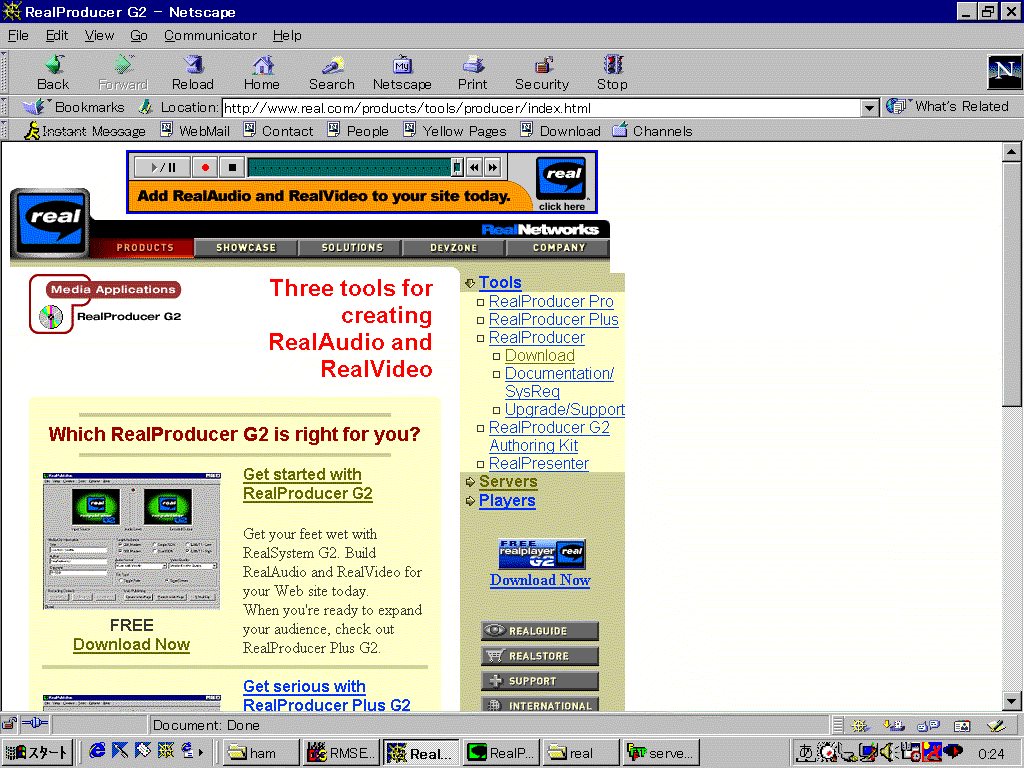
Task: Click the speaker volume icon in system tray
Action: tap(886, 752)
